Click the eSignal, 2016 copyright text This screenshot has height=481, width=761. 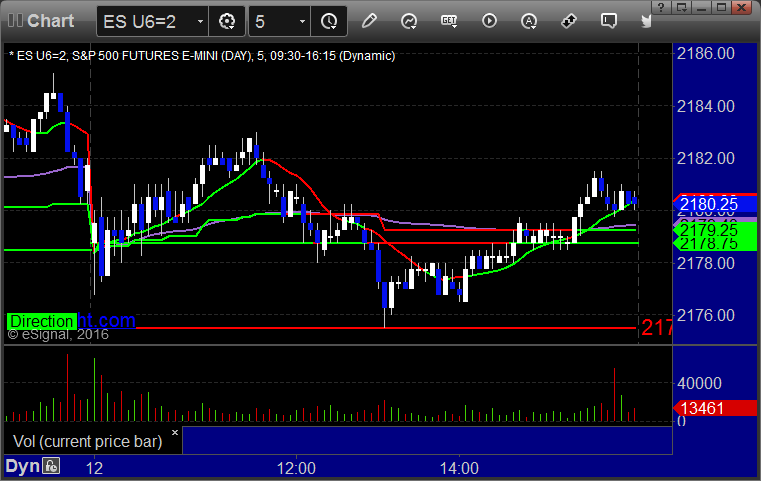point(58,334)
